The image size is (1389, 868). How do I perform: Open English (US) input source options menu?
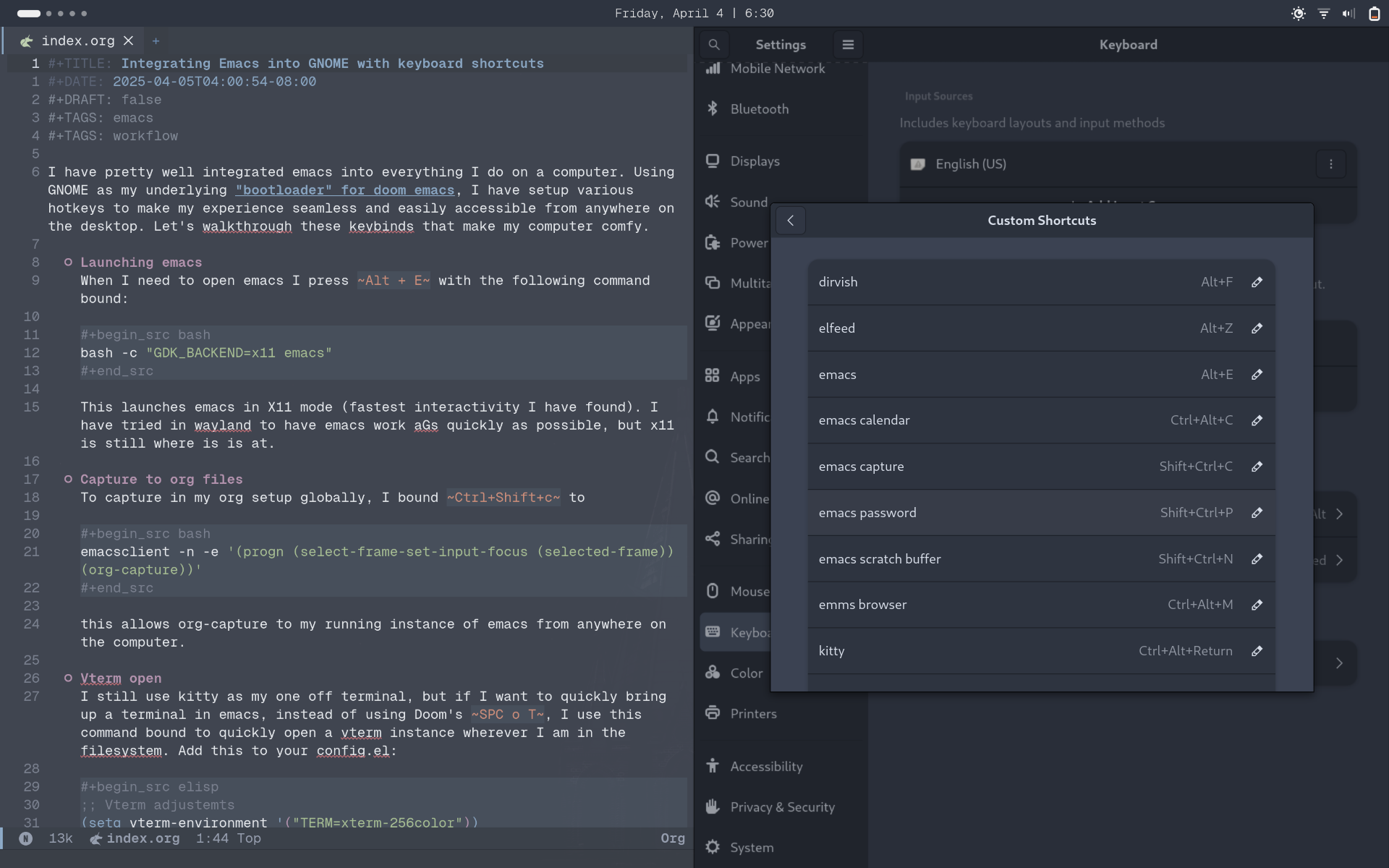click(x=1330, y=164)
